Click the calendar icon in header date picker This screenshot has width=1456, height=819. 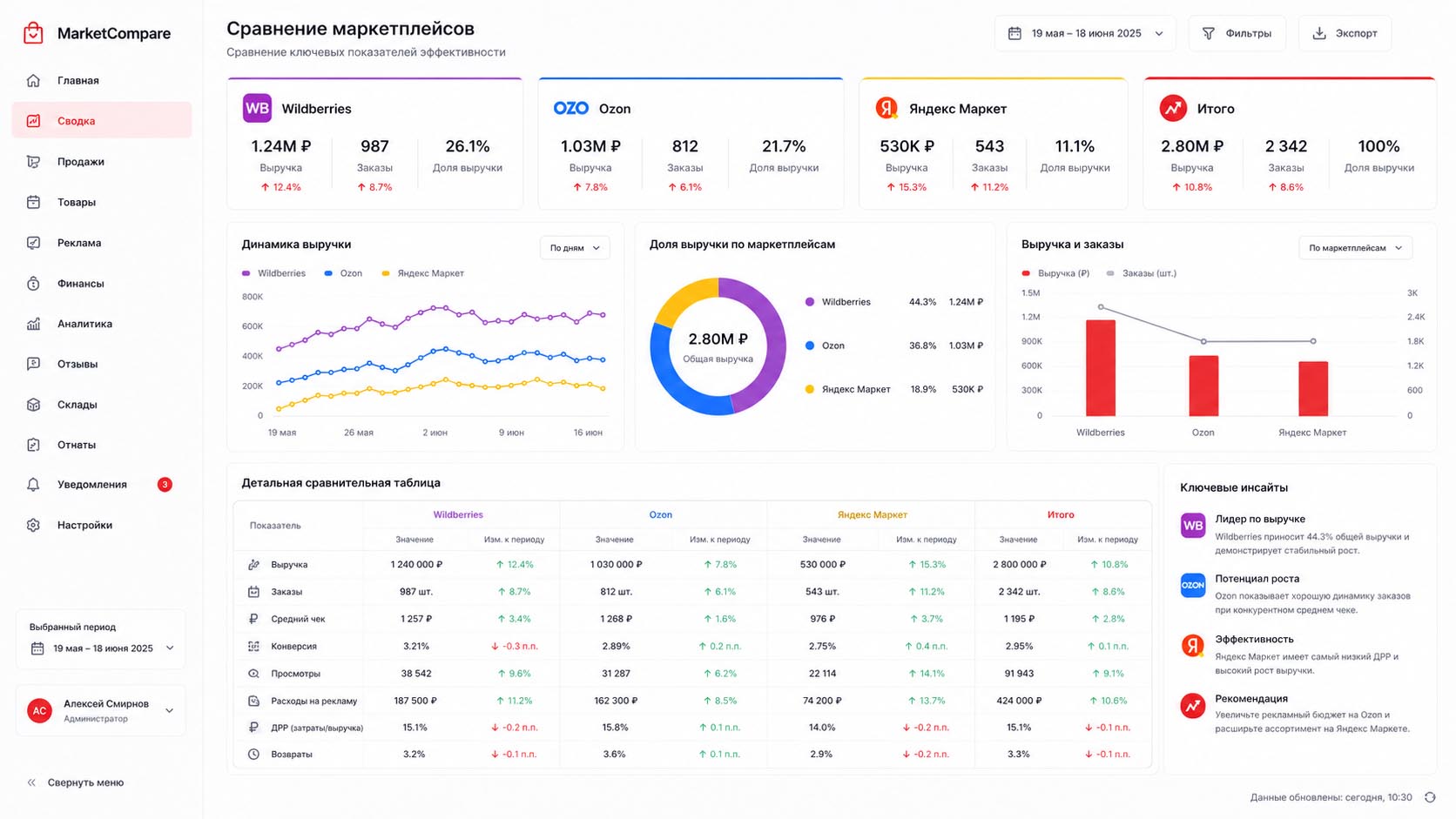[x=1014, y=33]
